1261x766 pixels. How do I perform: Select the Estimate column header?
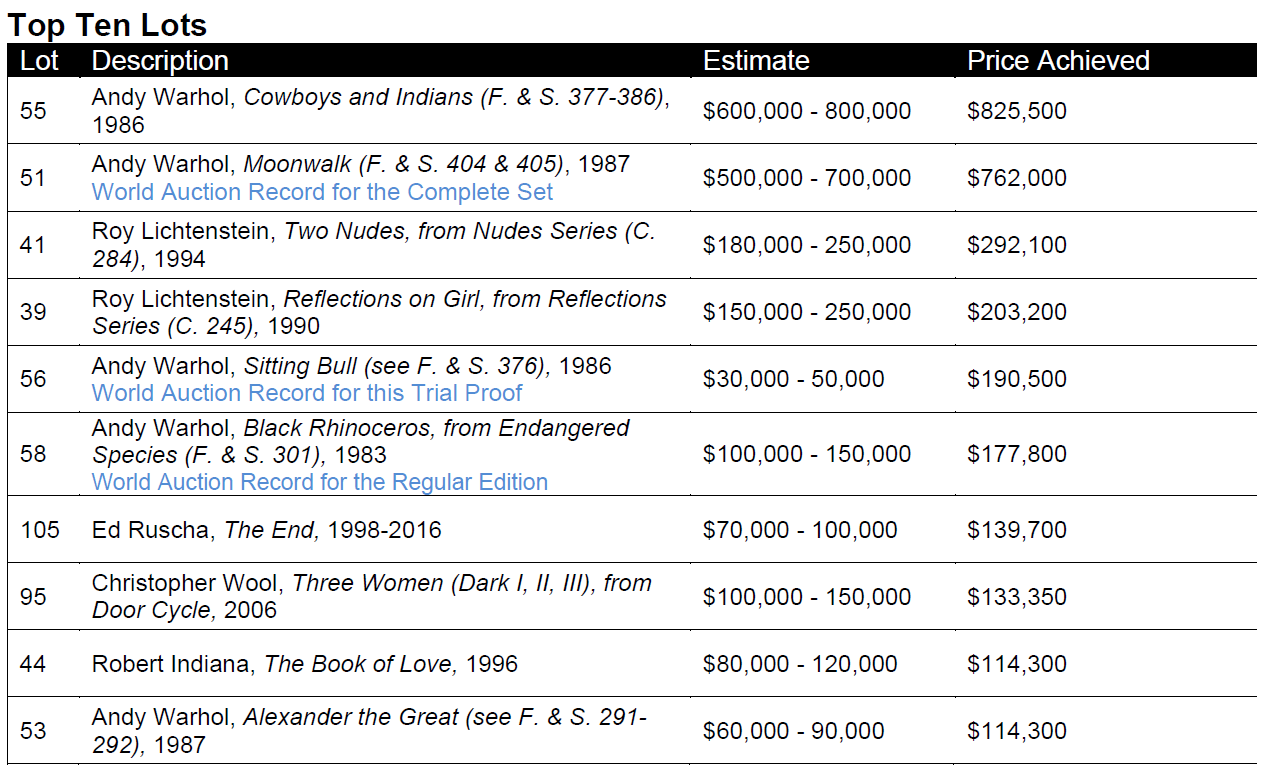tap(756, 61)
